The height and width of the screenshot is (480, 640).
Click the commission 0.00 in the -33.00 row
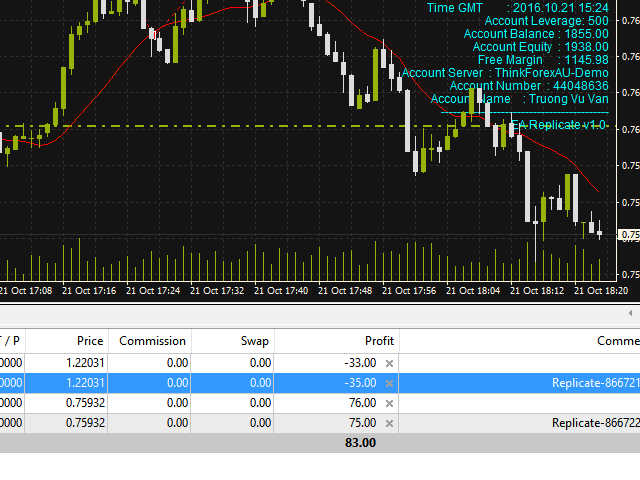(x=177, y=363)
